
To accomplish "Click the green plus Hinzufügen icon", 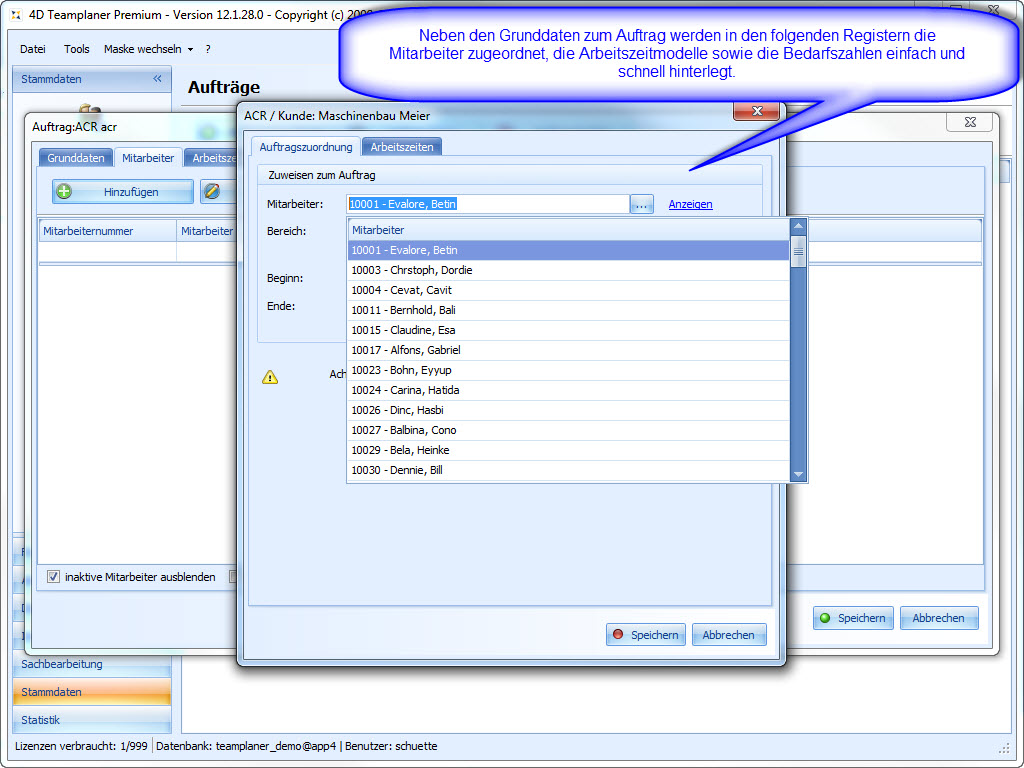I will [x=64, y=192].
